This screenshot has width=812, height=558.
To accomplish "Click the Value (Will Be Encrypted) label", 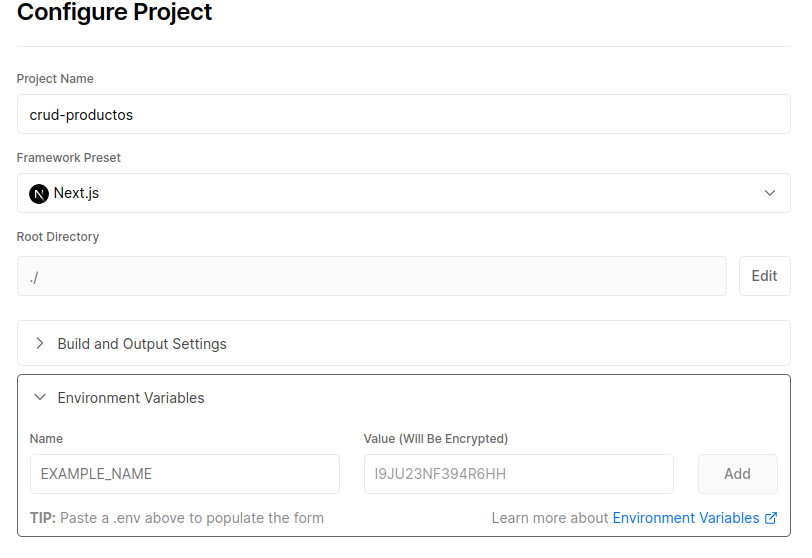I will coord(436,439).
